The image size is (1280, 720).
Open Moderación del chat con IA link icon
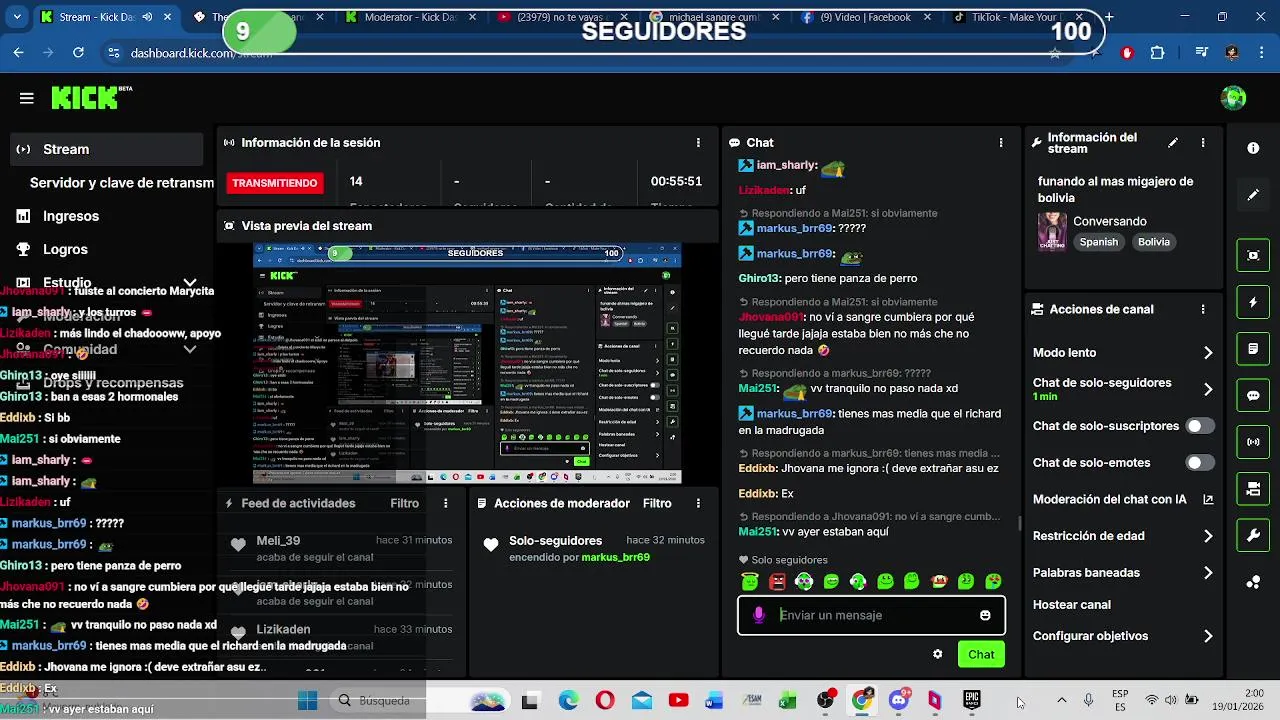pyautogui.click(x=1208, y=499)
